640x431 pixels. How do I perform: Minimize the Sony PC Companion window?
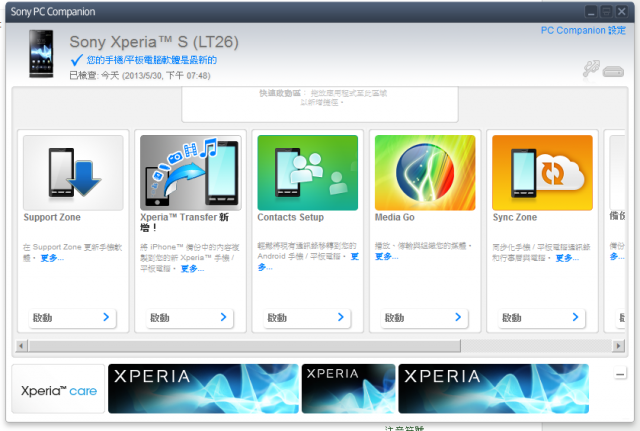[591, 11]
